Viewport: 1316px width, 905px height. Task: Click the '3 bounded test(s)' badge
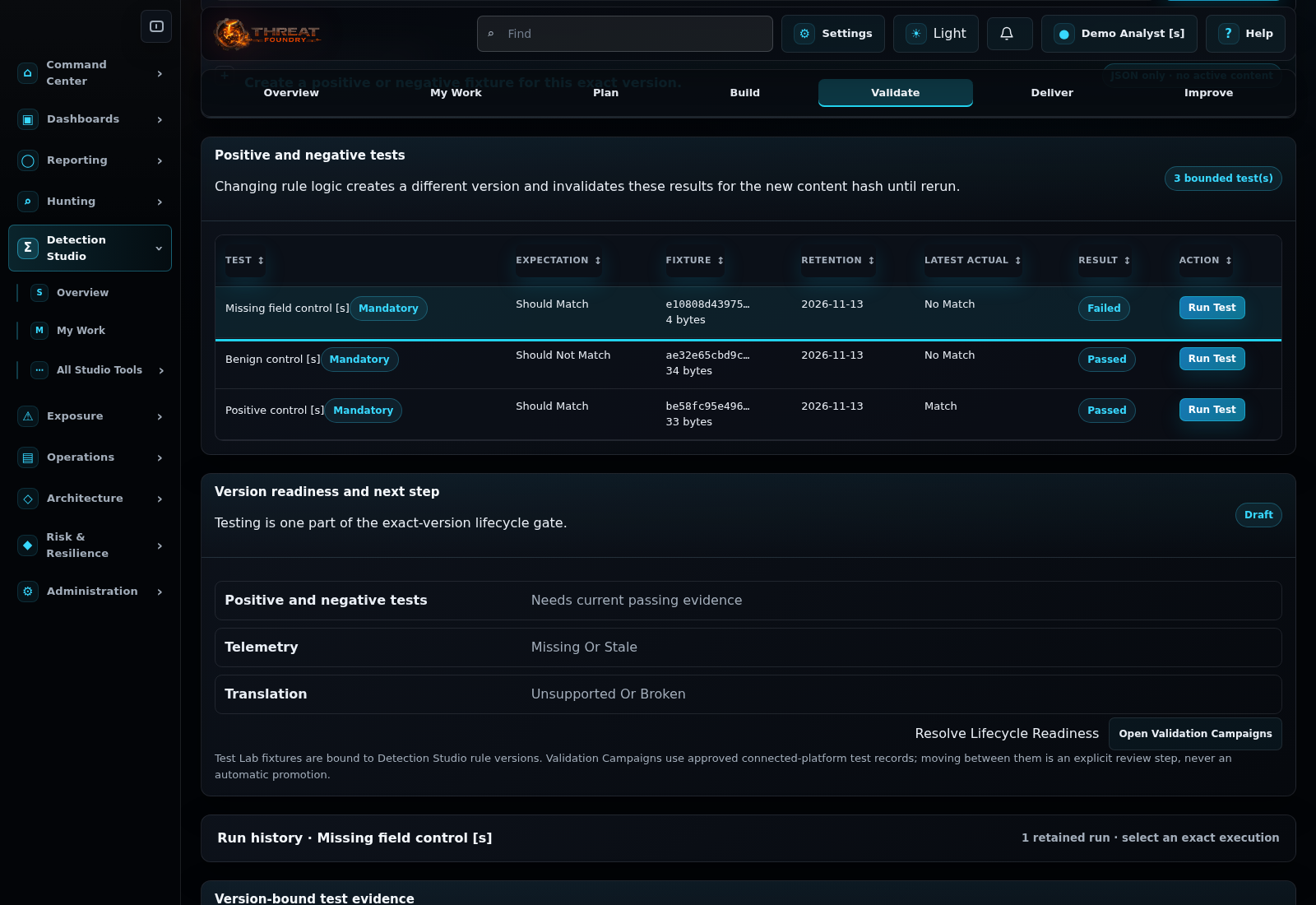tap(1223, 179)
